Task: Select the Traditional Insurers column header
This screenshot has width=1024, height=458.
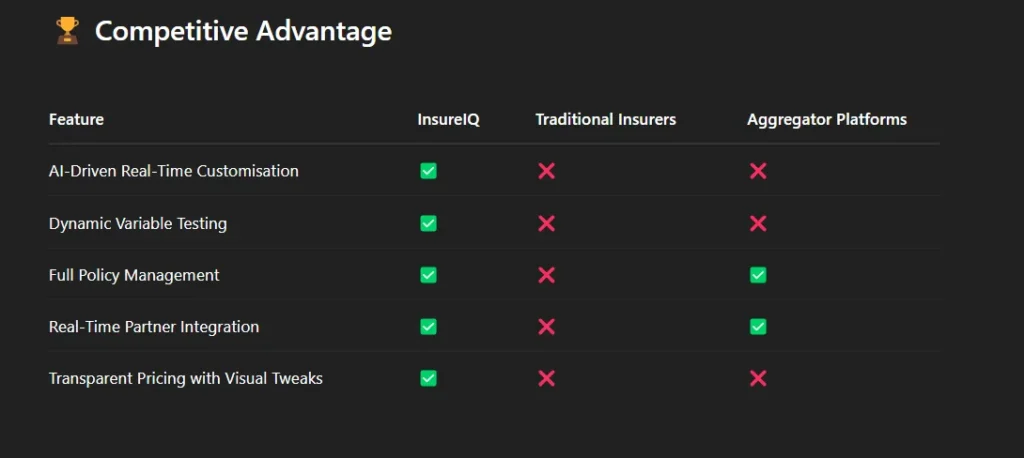Action: (606, 120)
